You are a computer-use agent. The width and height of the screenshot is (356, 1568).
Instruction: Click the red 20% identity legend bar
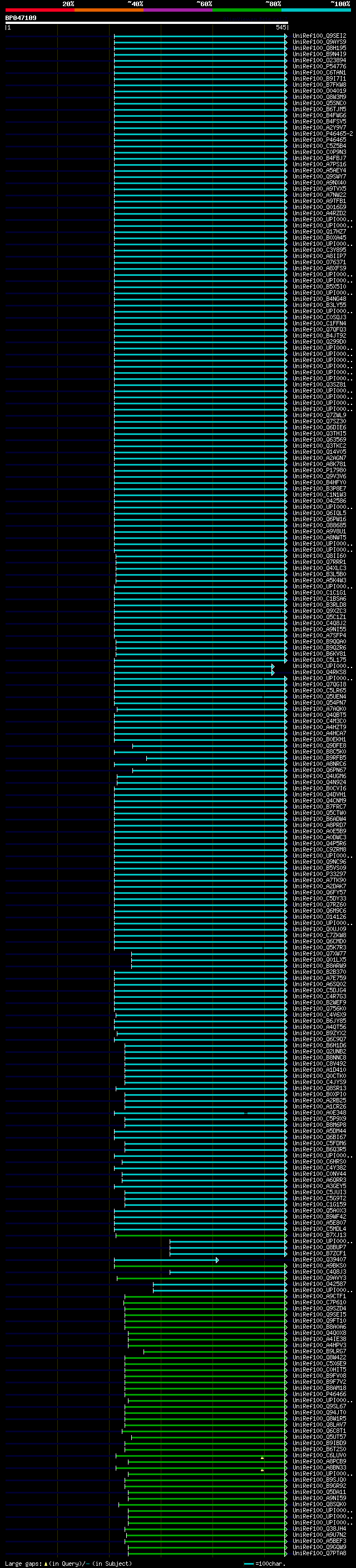(39, 10)
